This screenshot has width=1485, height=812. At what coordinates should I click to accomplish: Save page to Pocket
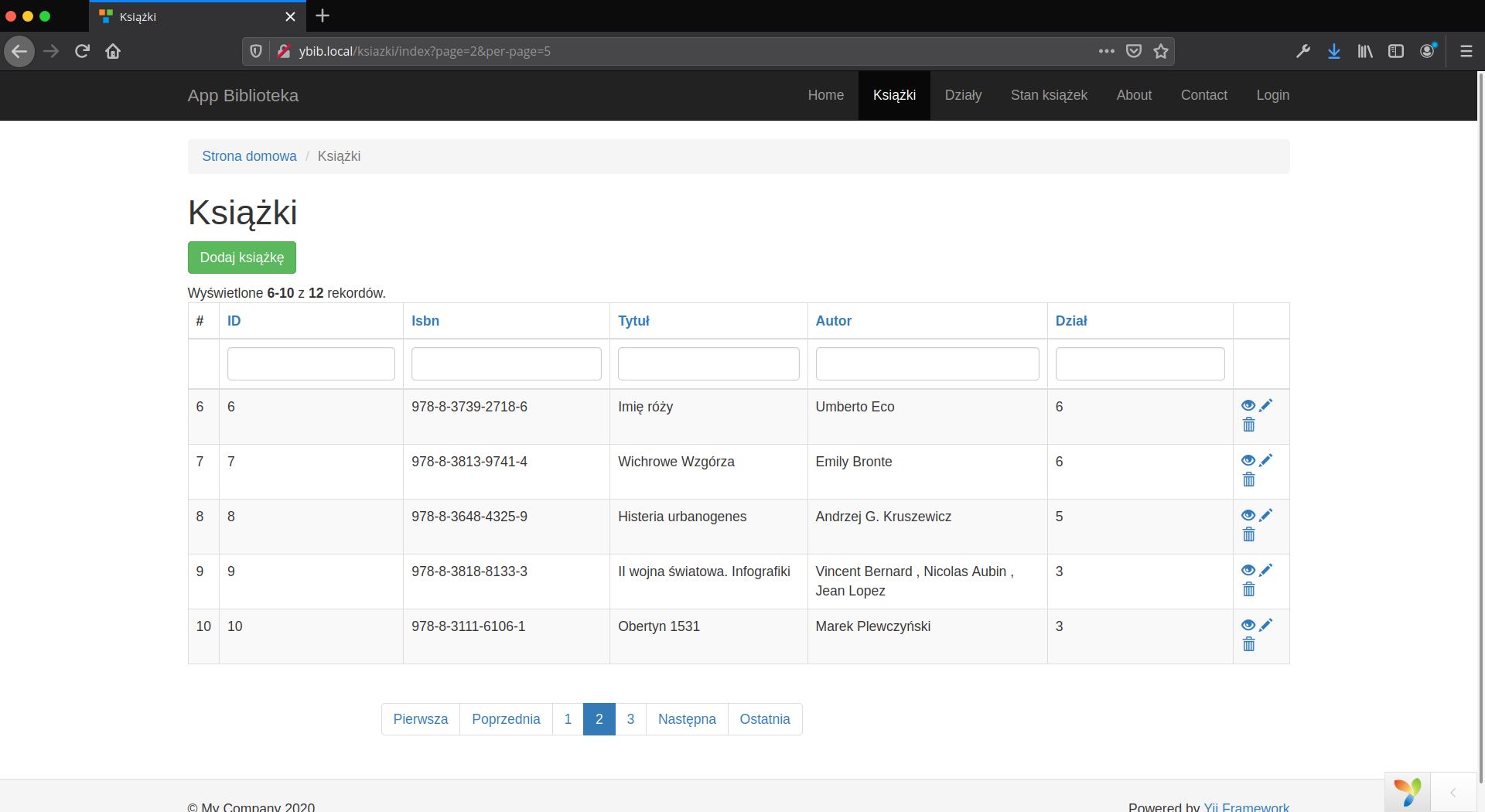1134,51
